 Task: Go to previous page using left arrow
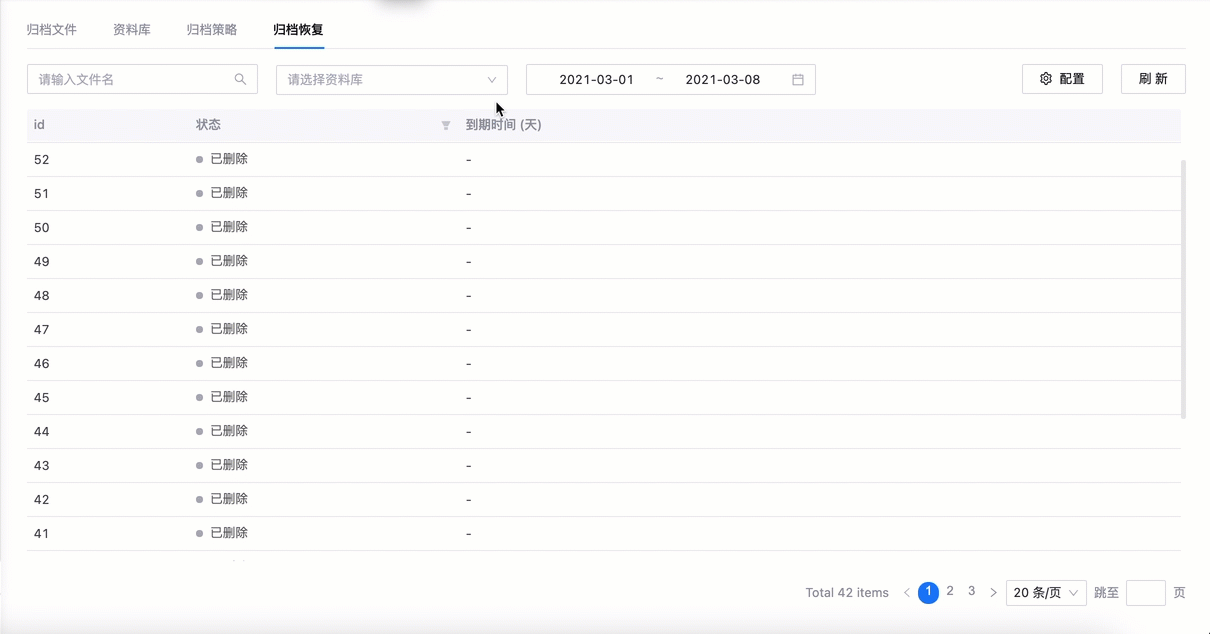pyautogui.click(x=906, y=593)
